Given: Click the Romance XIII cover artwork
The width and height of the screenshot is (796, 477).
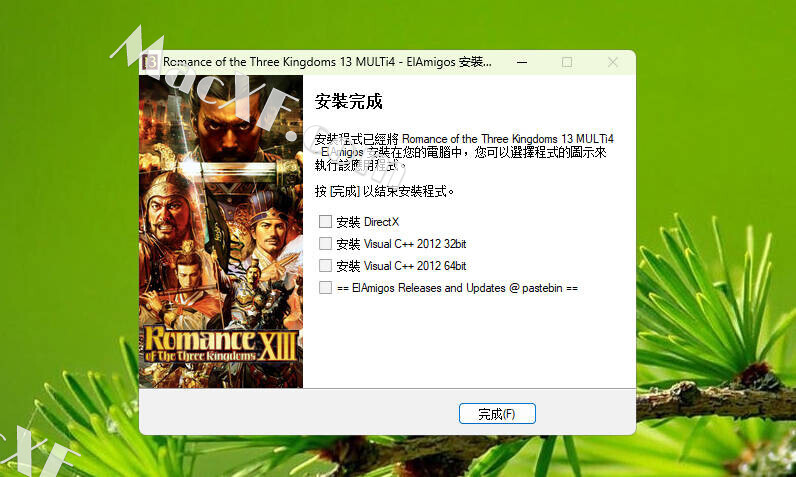Looking at the screenshot, I should [x=221, y=231].
